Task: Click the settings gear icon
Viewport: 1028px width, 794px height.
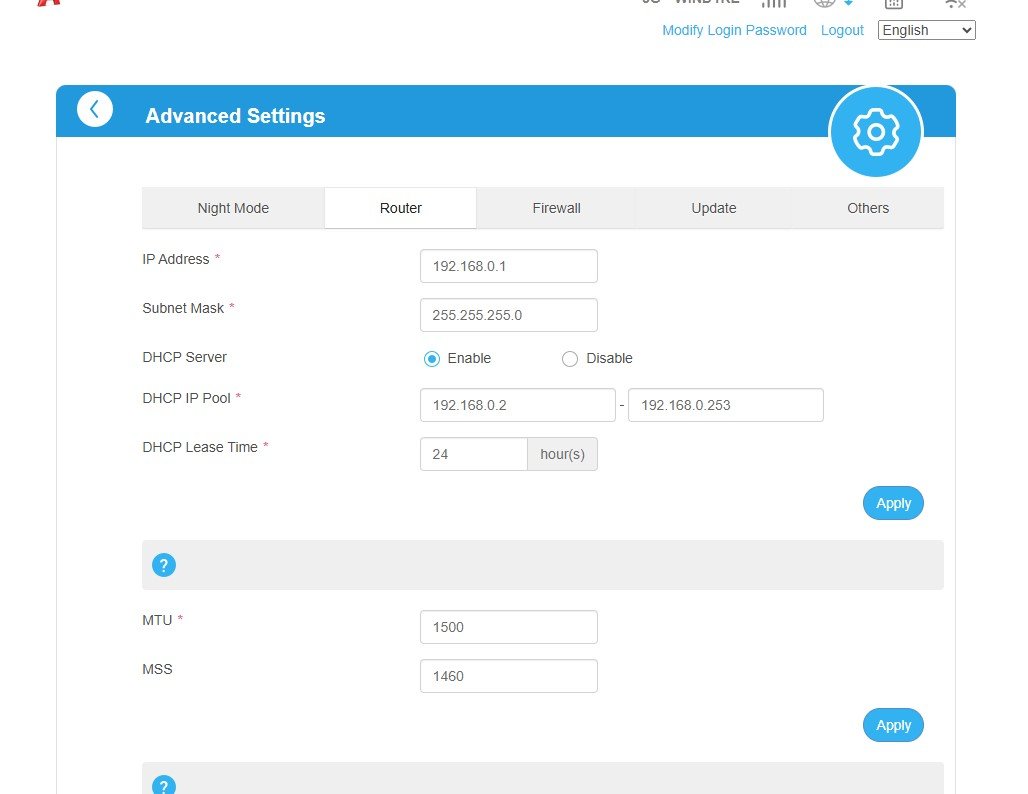Action: pyautogui.click(x=876, y=132)
